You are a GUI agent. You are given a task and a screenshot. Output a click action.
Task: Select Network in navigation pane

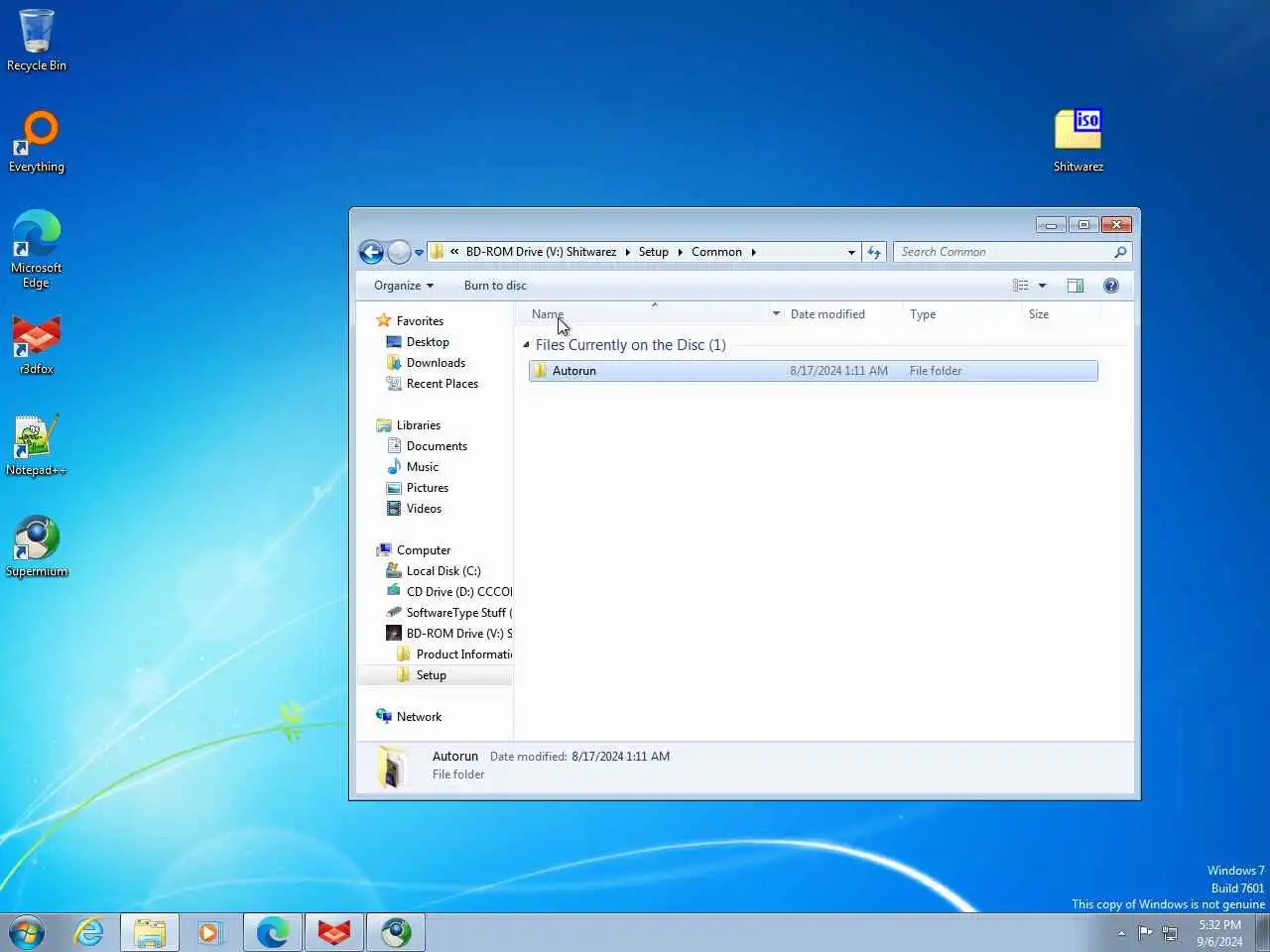[419, 717]
